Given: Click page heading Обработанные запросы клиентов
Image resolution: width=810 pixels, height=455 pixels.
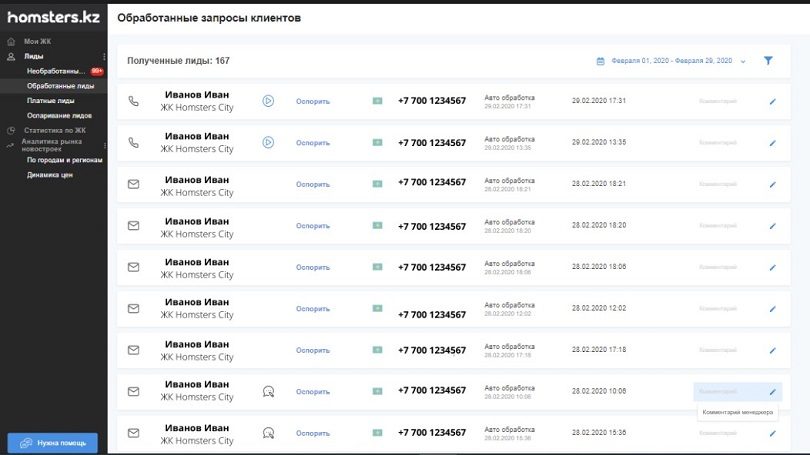Looking at the screenshot, I should (x=209, y=18).
